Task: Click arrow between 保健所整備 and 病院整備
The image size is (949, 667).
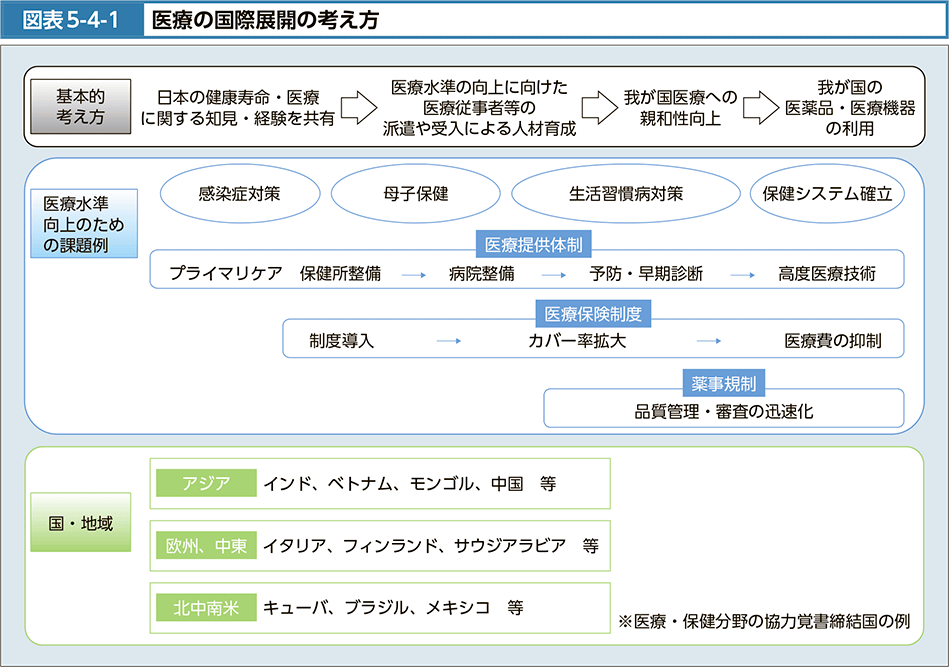Action: tap(414, 273)
